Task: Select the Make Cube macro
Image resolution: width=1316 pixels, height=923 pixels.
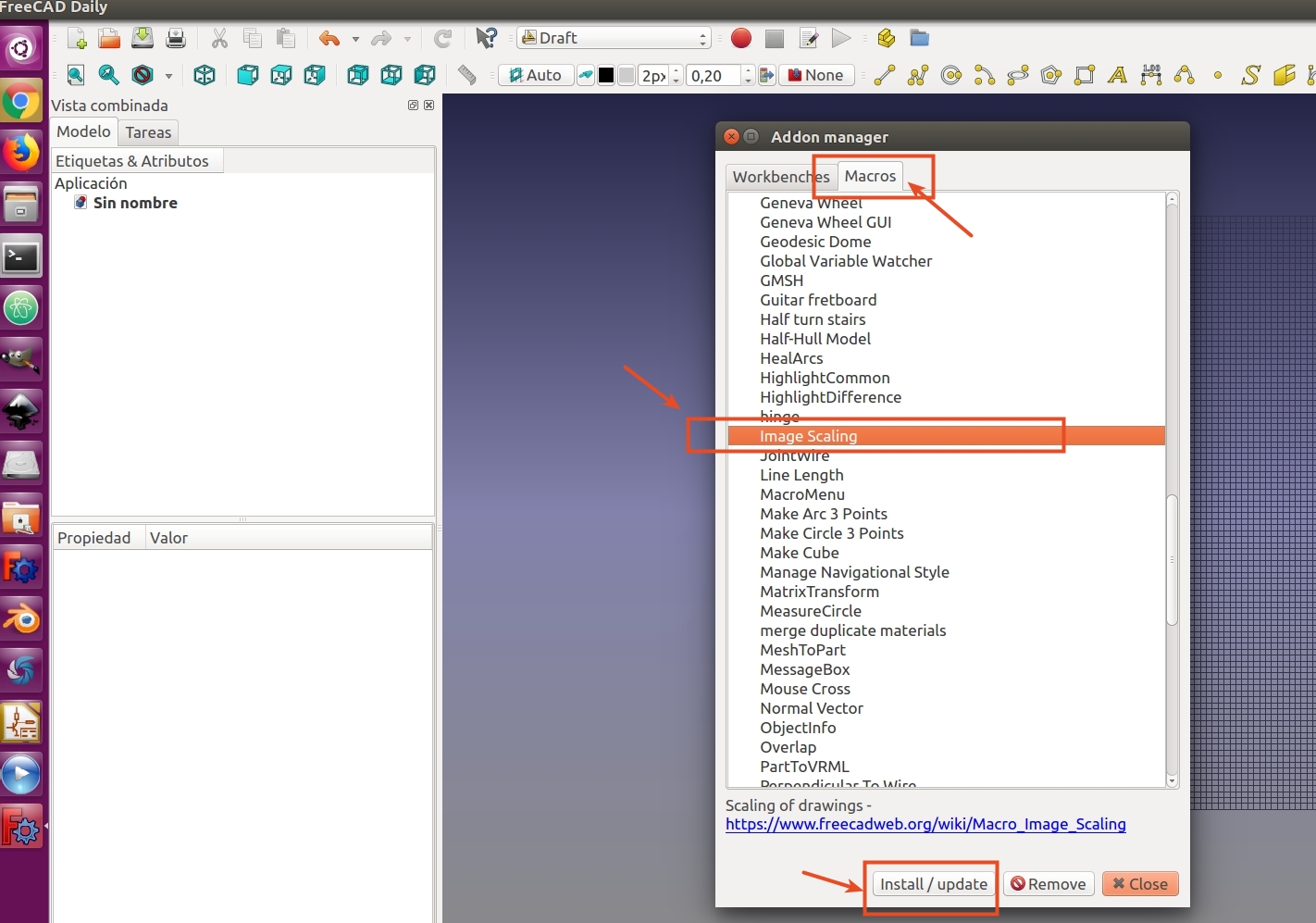Action: coord(800,553)
